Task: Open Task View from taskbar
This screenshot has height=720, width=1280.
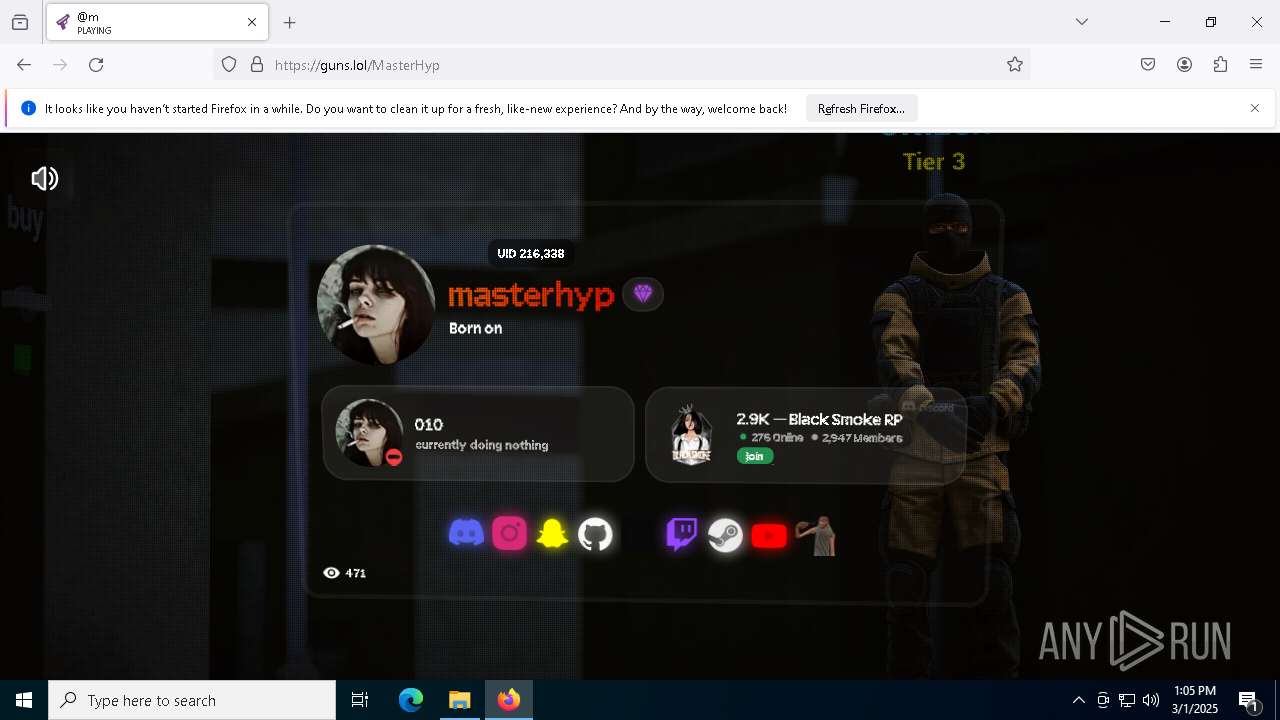Action: click(x=360, y=700)
